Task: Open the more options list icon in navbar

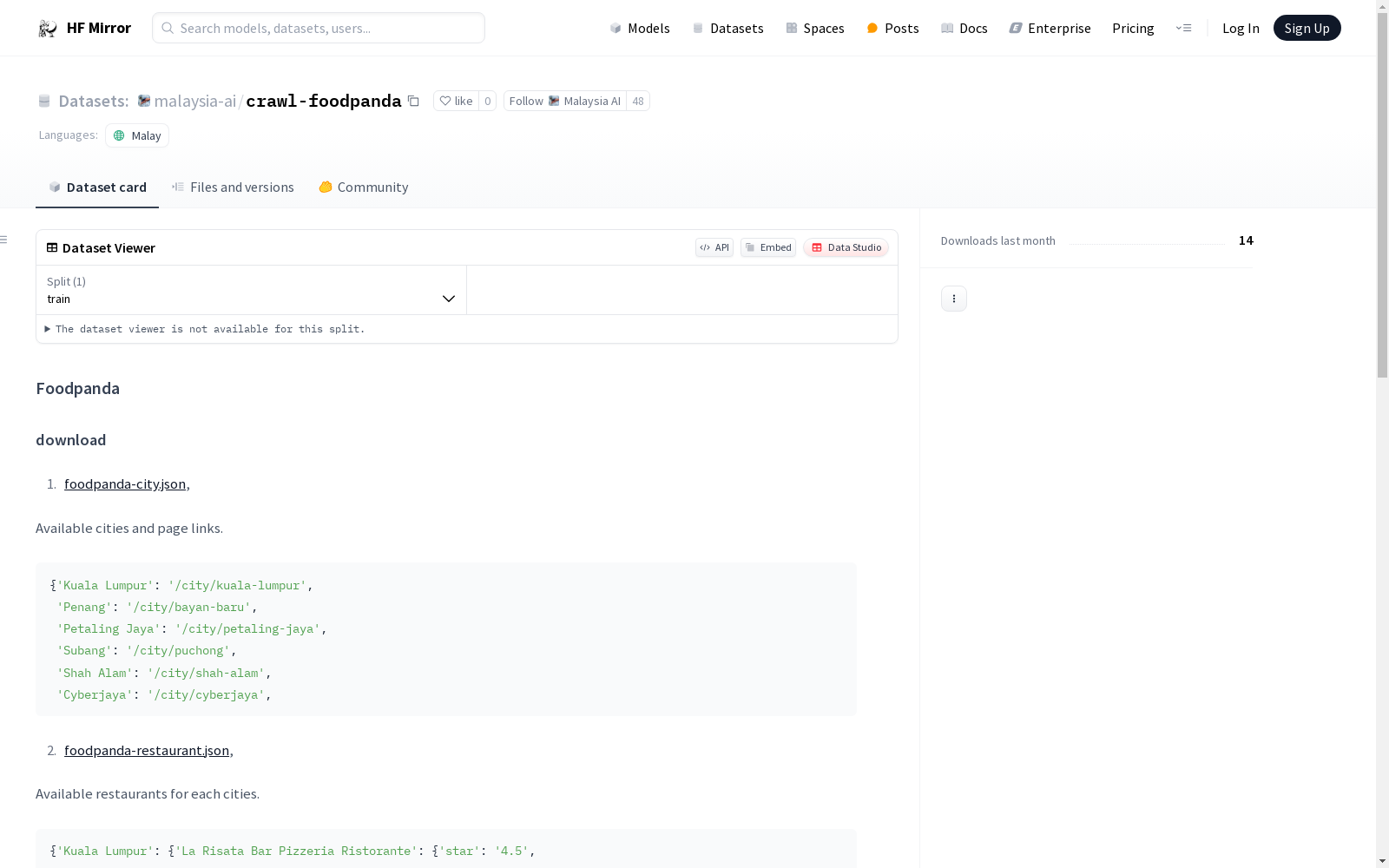Action: [1184, 28]
